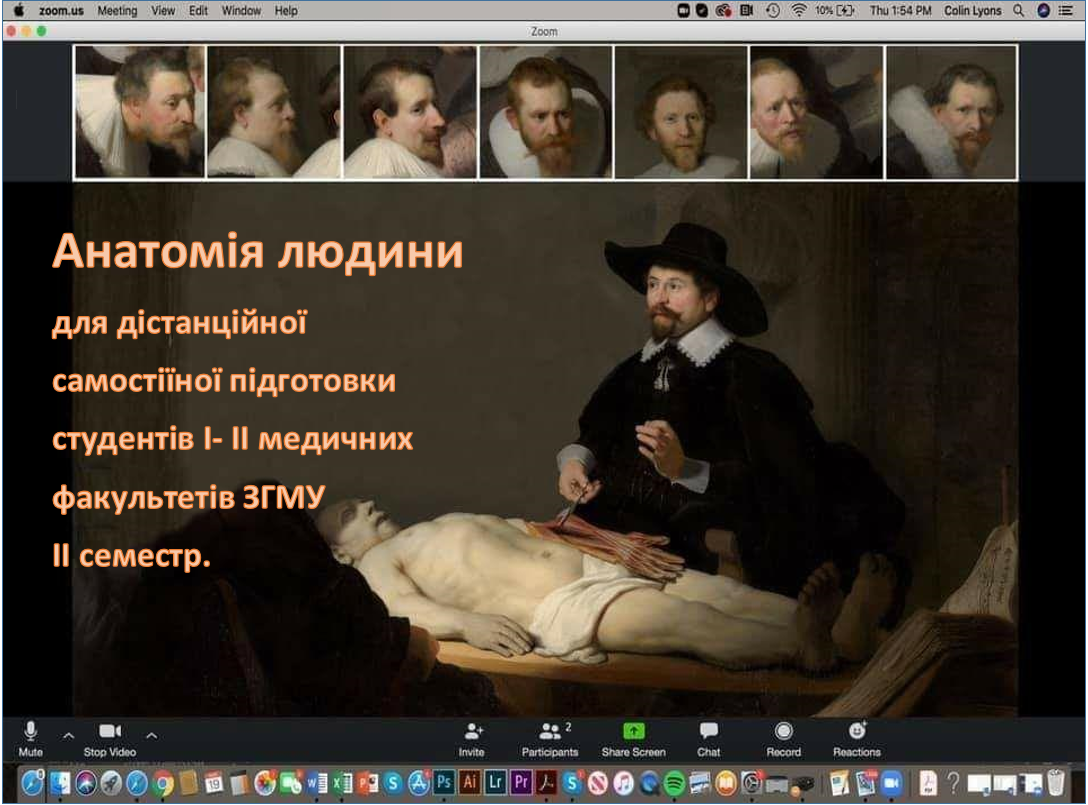Launch Lightroom from the Dock
1088x805 pixels.
[495, 783]
